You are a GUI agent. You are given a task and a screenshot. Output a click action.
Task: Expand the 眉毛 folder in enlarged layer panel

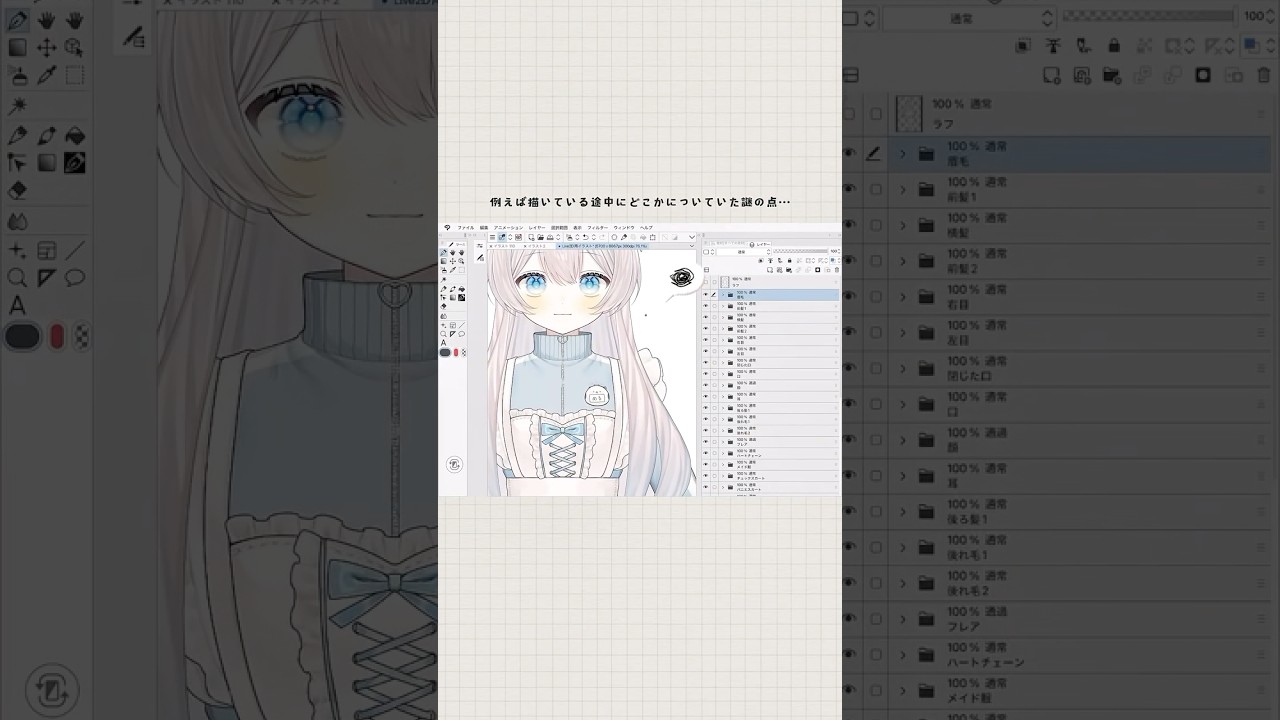click(x=903, y=153)
